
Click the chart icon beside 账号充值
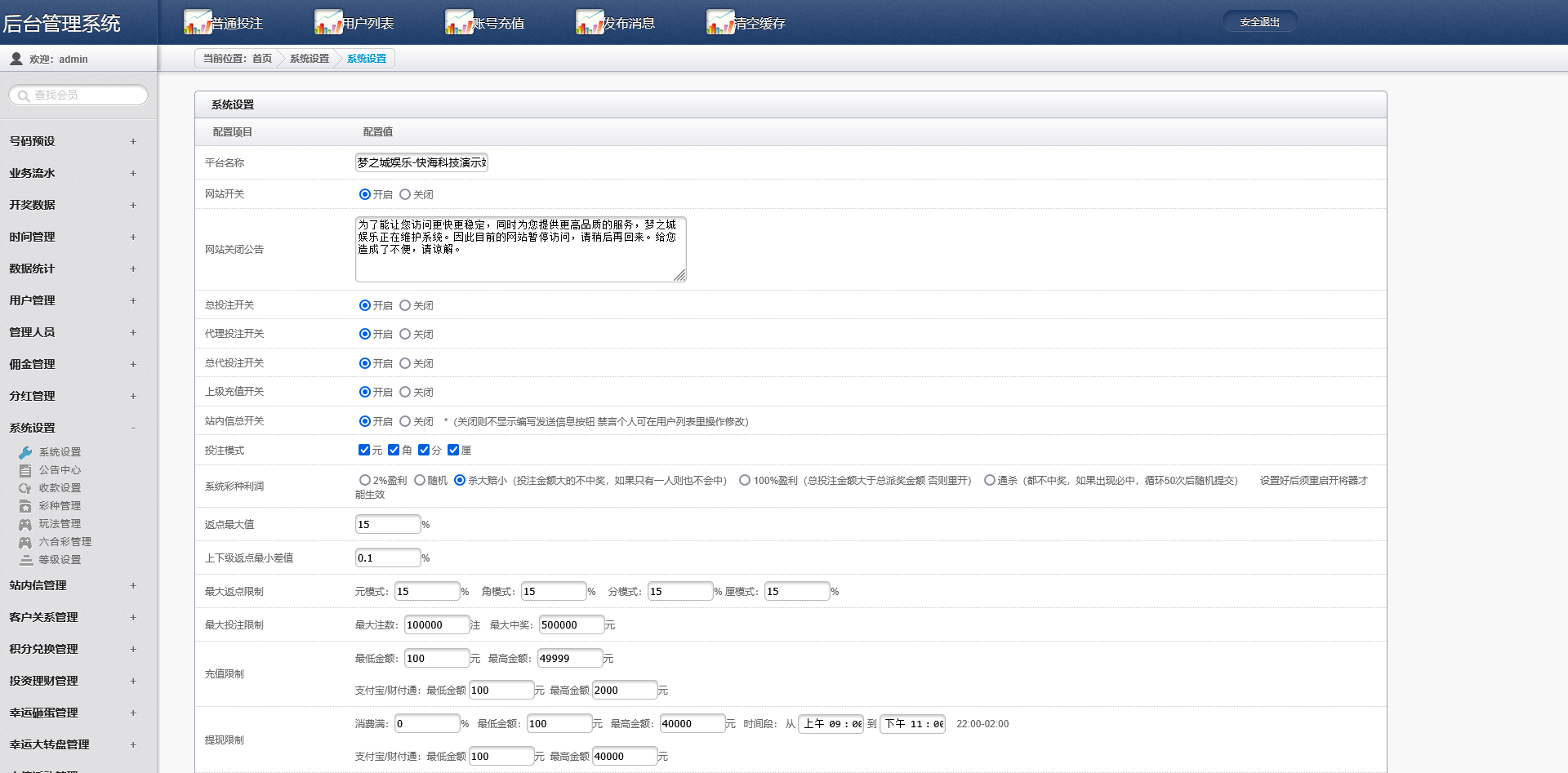tap(458, 22)
